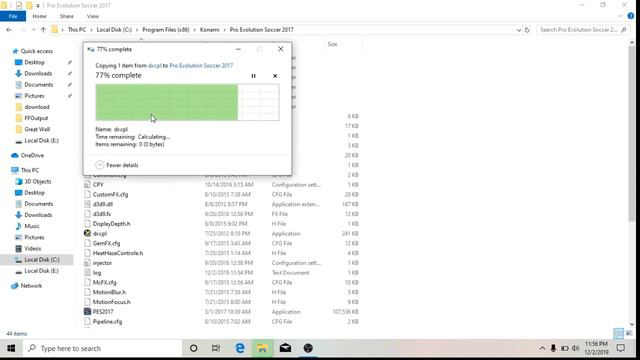The image size is (640, 360).
Task: Switch to the View ribbon tab
Action: (93, 16)
